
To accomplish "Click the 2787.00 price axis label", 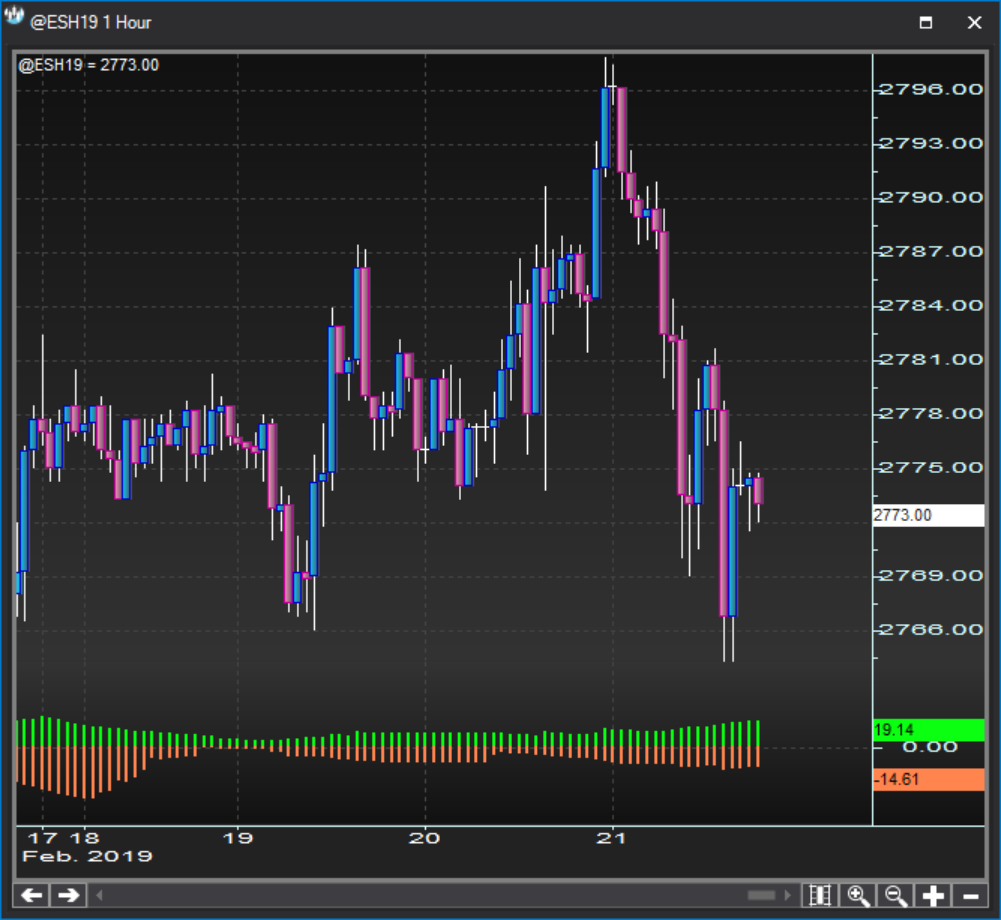I will (x=931, y=252).
